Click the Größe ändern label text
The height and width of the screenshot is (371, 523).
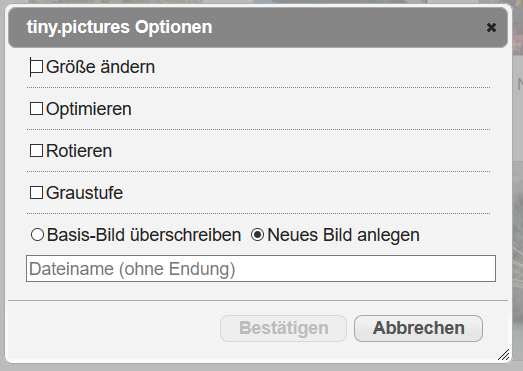(100, 67)
